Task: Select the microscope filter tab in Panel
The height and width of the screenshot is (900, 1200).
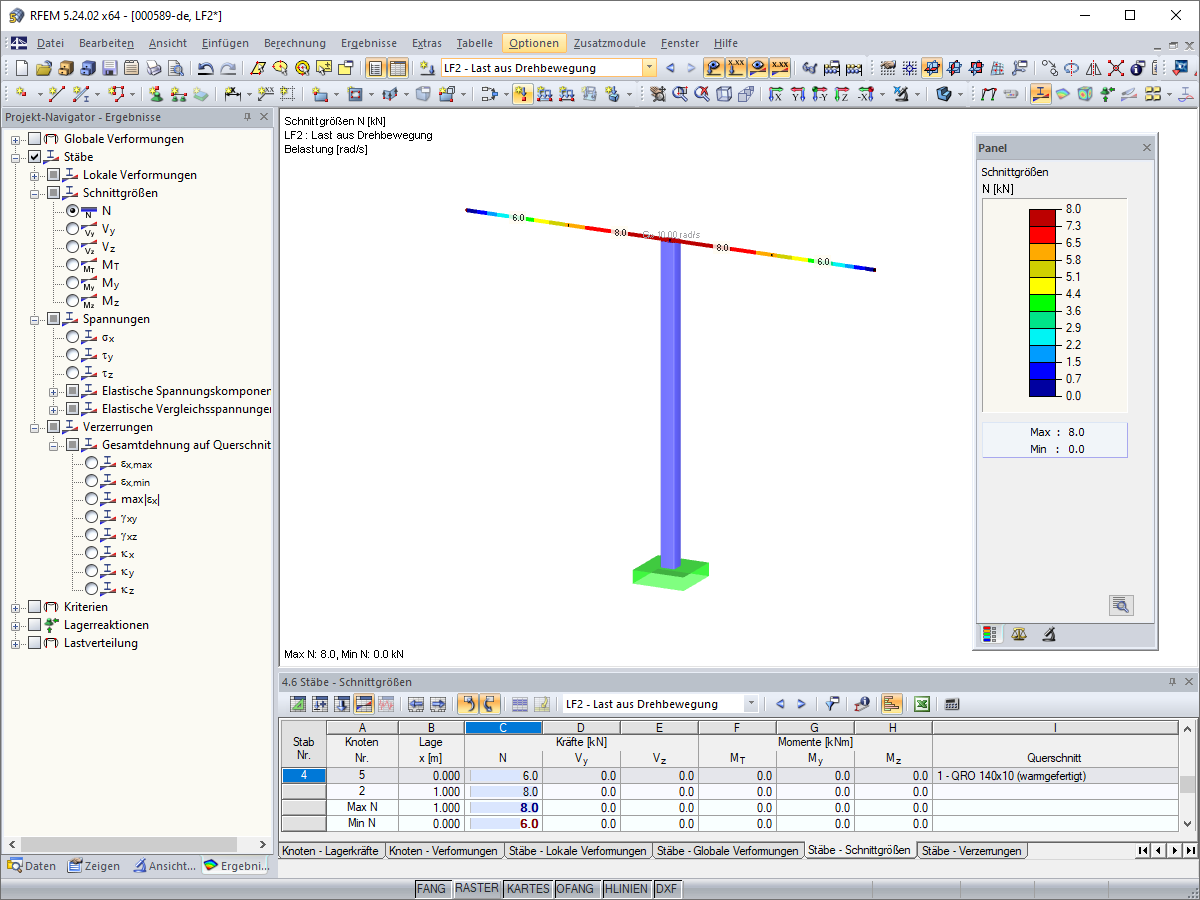Action: [x=1048, y=634]
